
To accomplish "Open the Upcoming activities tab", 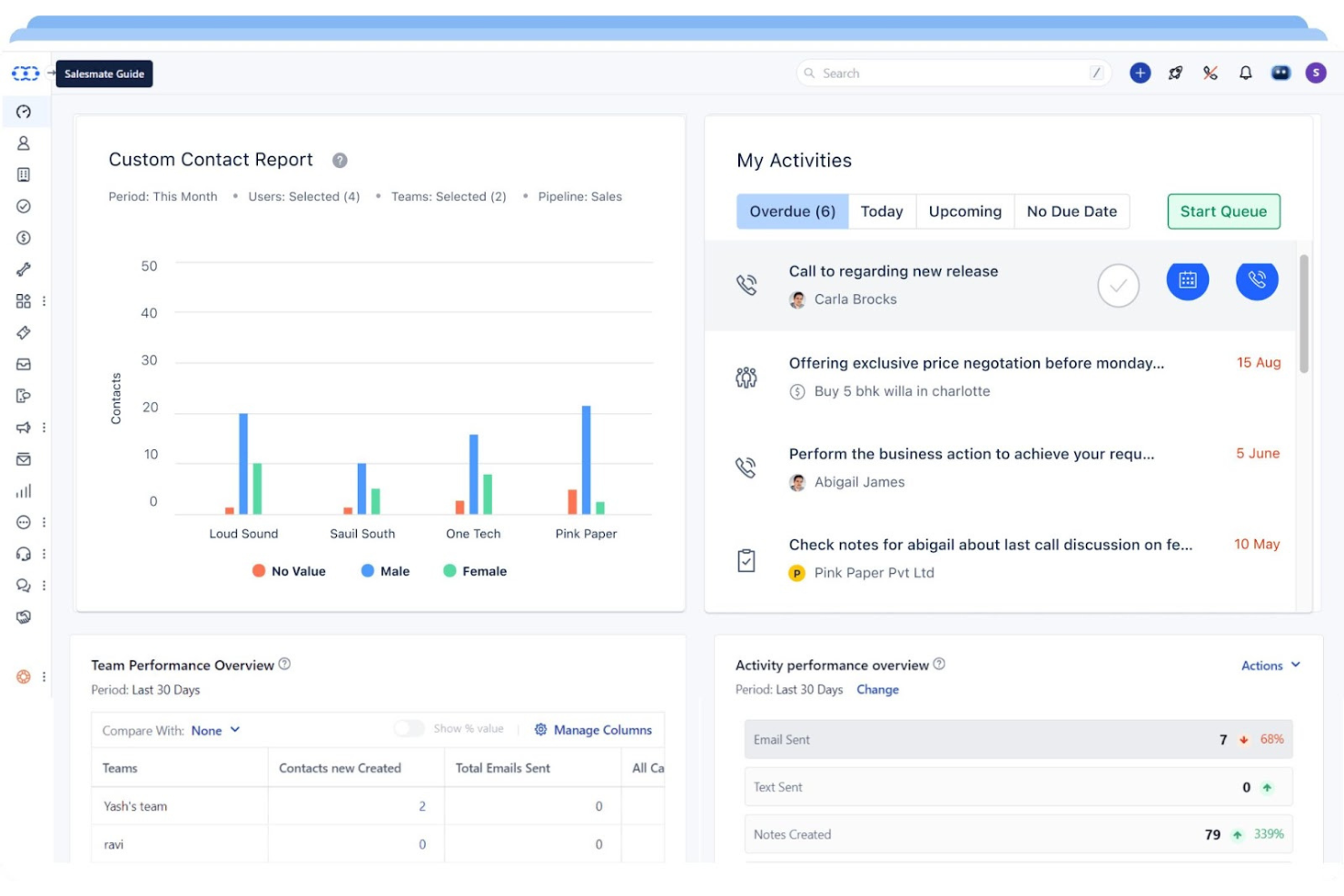I will 964,211.
